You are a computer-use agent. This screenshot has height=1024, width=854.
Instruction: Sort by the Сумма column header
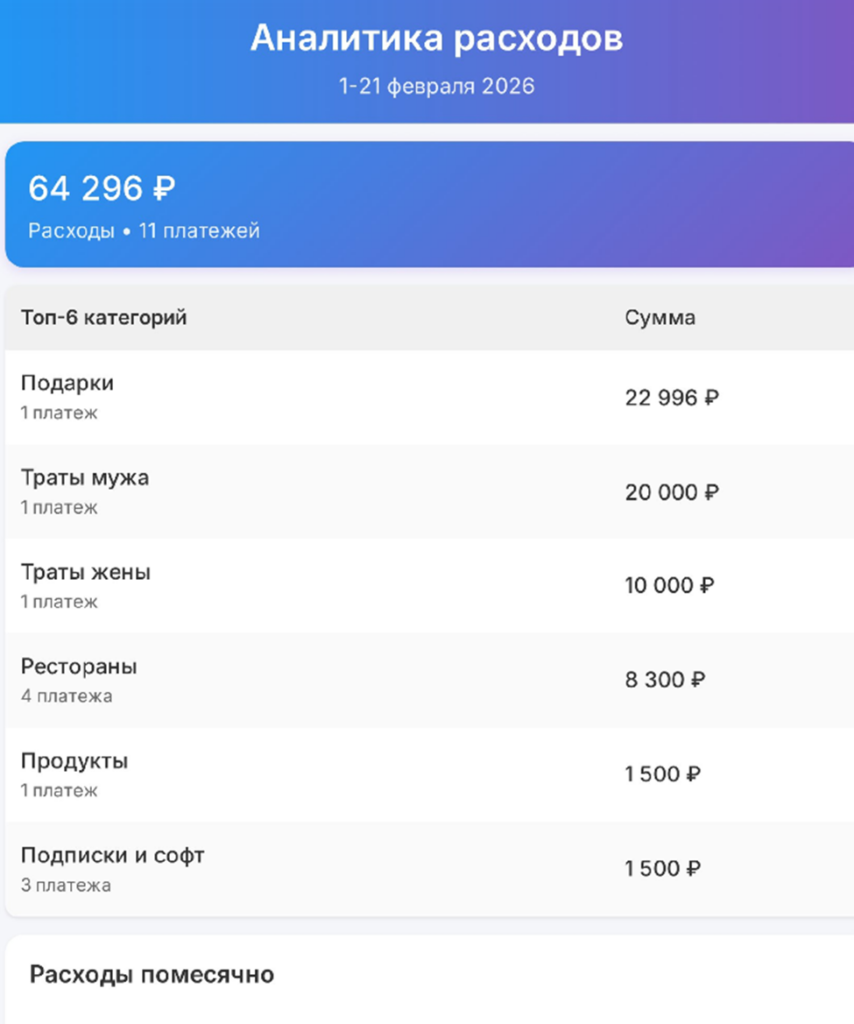pyautogui.click(x=660, y=318)
